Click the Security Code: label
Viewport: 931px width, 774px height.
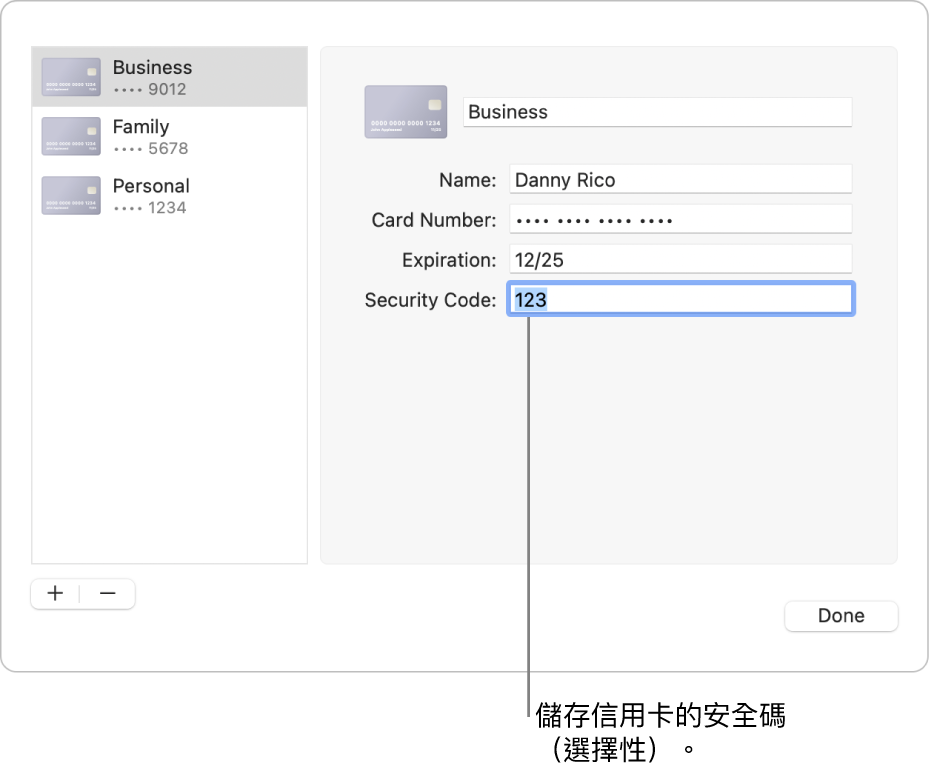430,300
